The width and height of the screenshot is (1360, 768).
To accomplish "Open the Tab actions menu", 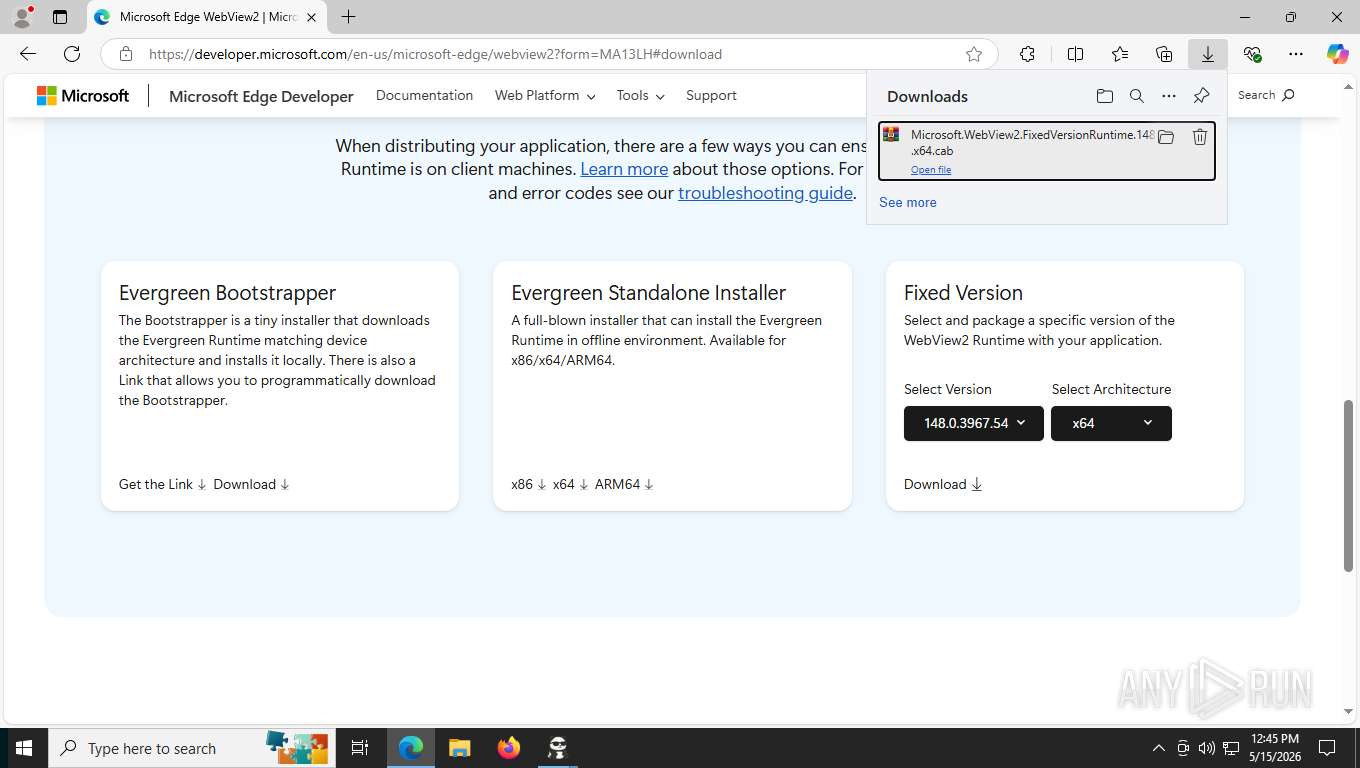I will [x=60, y=16].
